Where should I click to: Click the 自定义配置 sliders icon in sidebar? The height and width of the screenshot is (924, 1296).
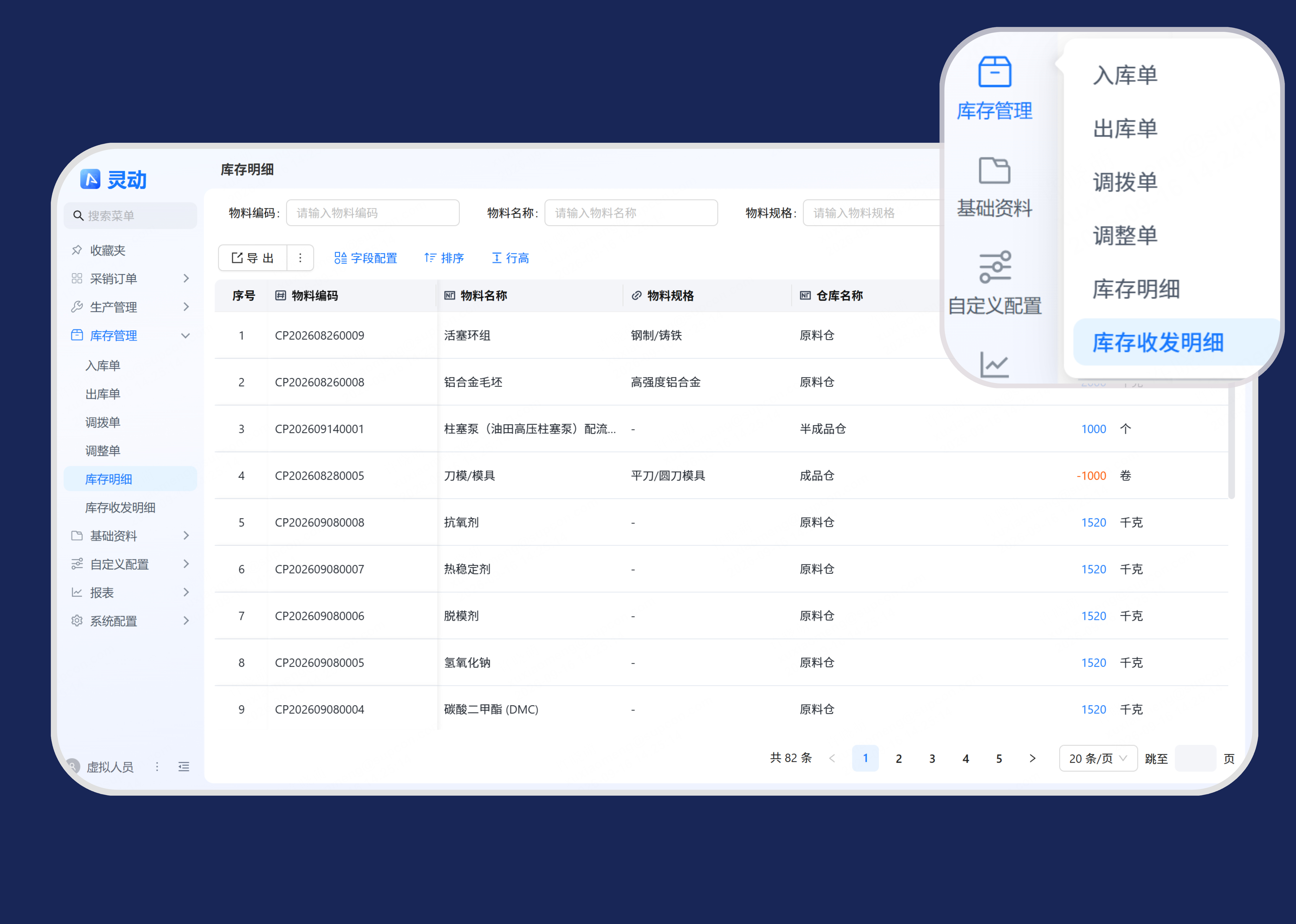point(77,564)
